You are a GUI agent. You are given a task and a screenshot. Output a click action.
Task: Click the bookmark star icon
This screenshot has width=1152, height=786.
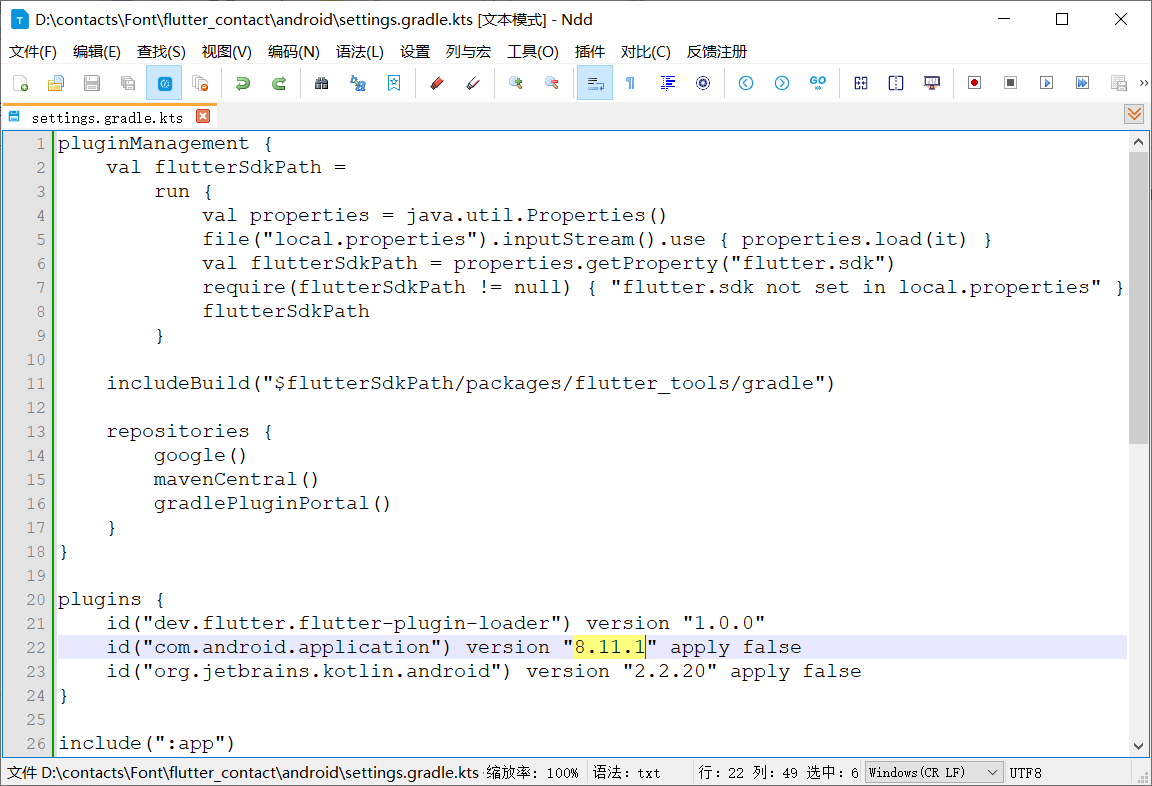(394, 83)
